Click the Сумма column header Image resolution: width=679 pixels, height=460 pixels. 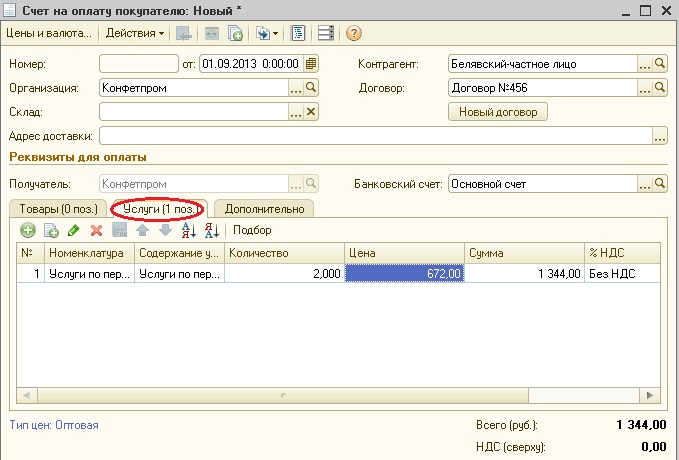(x=524, y=253)
